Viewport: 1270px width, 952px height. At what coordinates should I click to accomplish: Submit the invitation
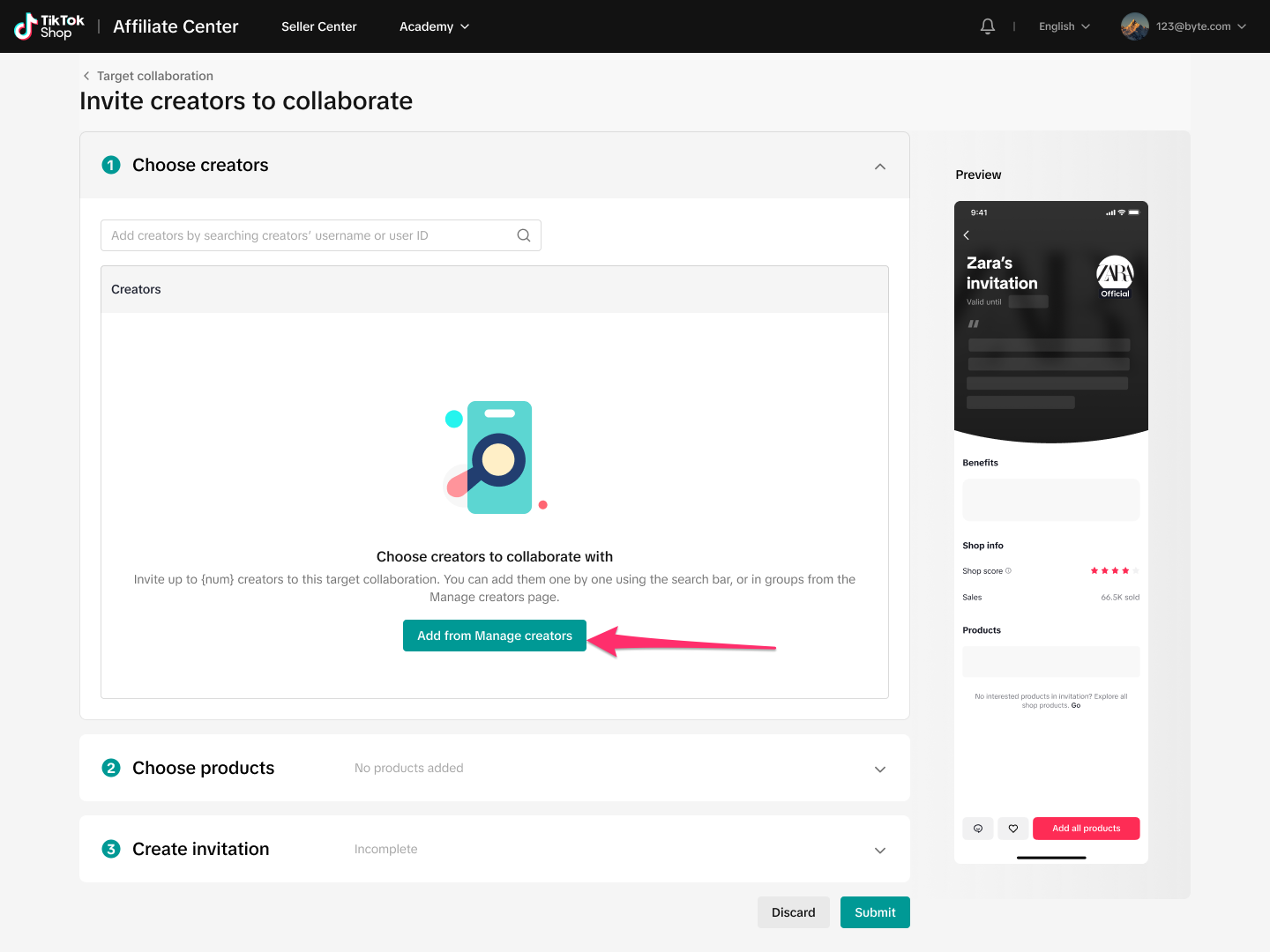click(x=875, y=912)
